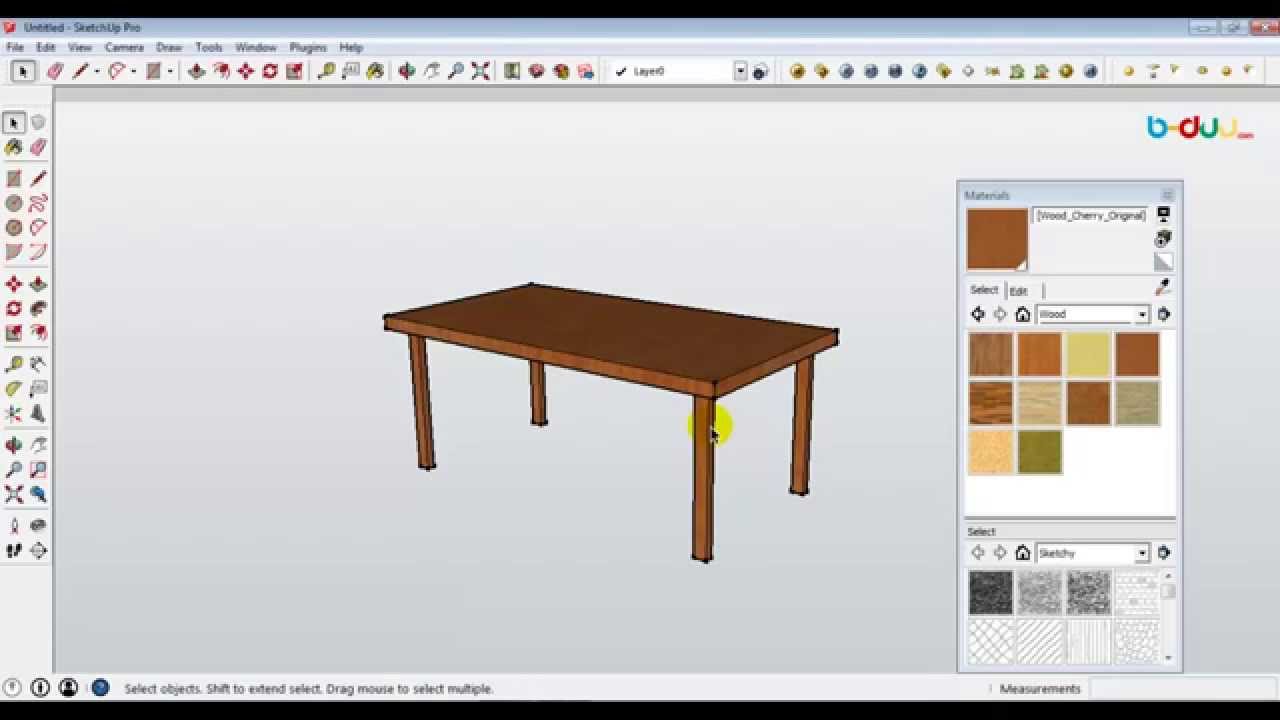Pick the Eraser tool in the top toolbar

[x=55, y=71]
